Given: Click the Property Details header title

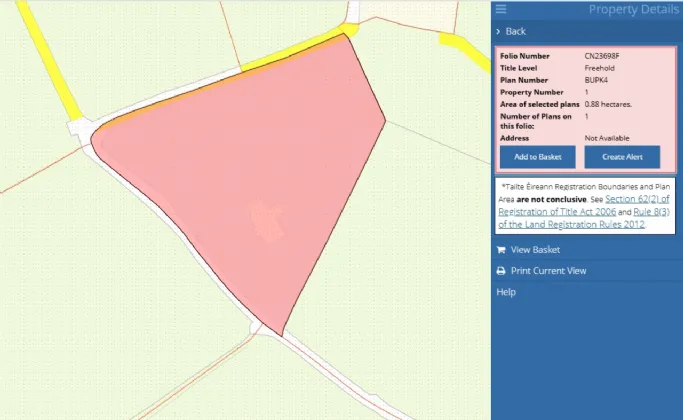Looking at the screenshot, I should 633,9.
